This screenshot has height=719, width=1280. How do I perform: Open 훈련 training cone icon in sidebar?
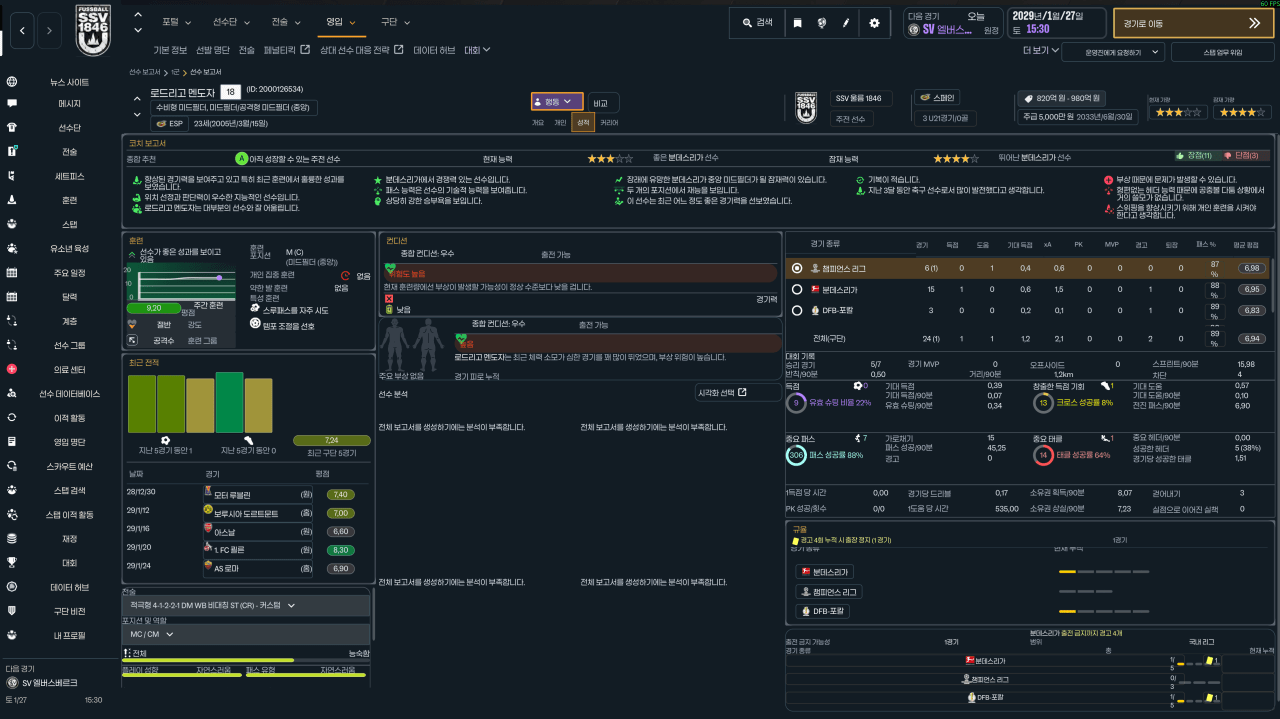point(12,200)
